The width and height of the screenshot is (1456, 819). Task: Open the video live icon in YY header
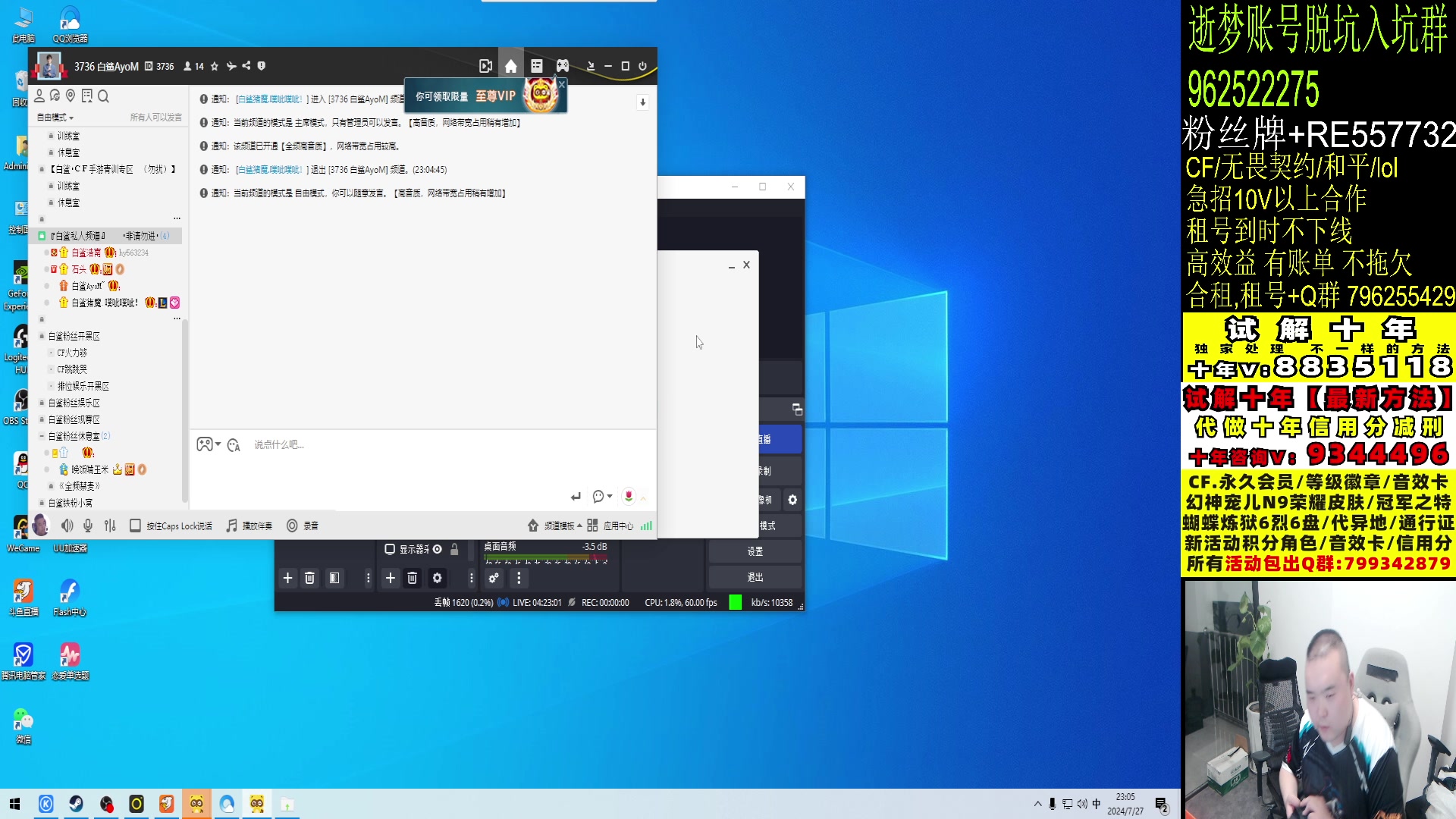pyautogui.click(x=485, y=66)
